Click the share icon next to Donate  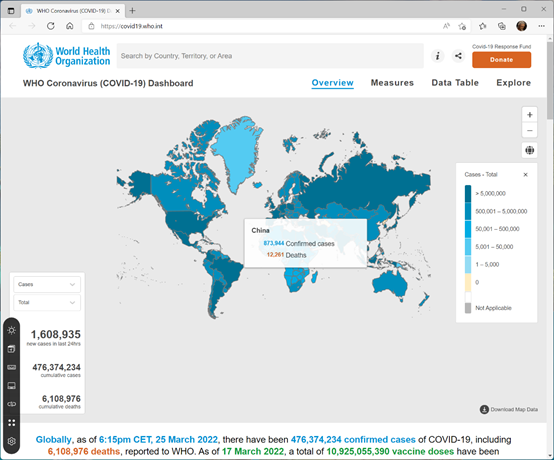click(458, 56)
